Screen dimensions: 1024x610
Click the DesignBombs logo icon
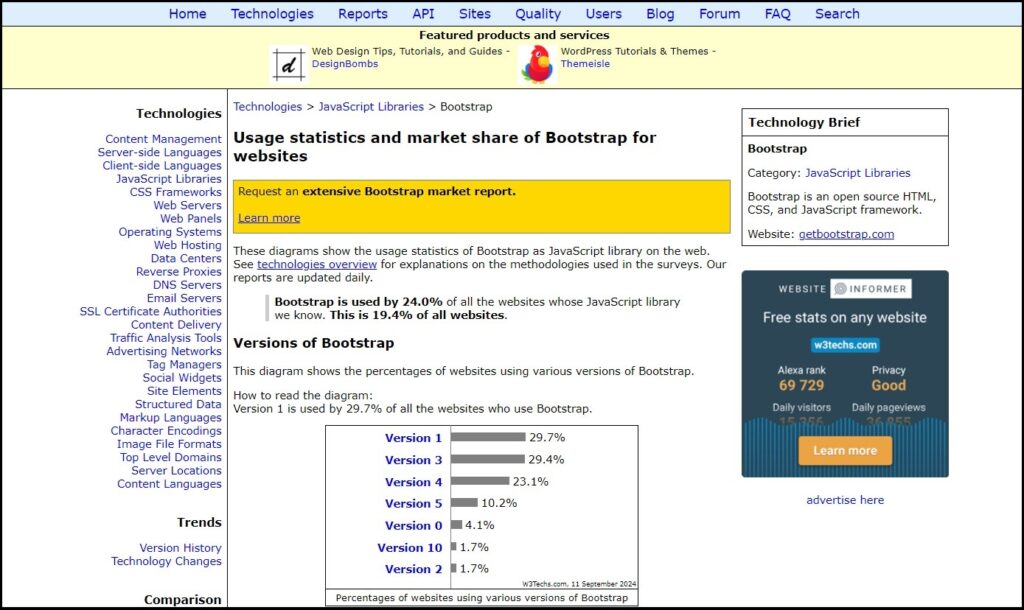click(x=289, y=65)
